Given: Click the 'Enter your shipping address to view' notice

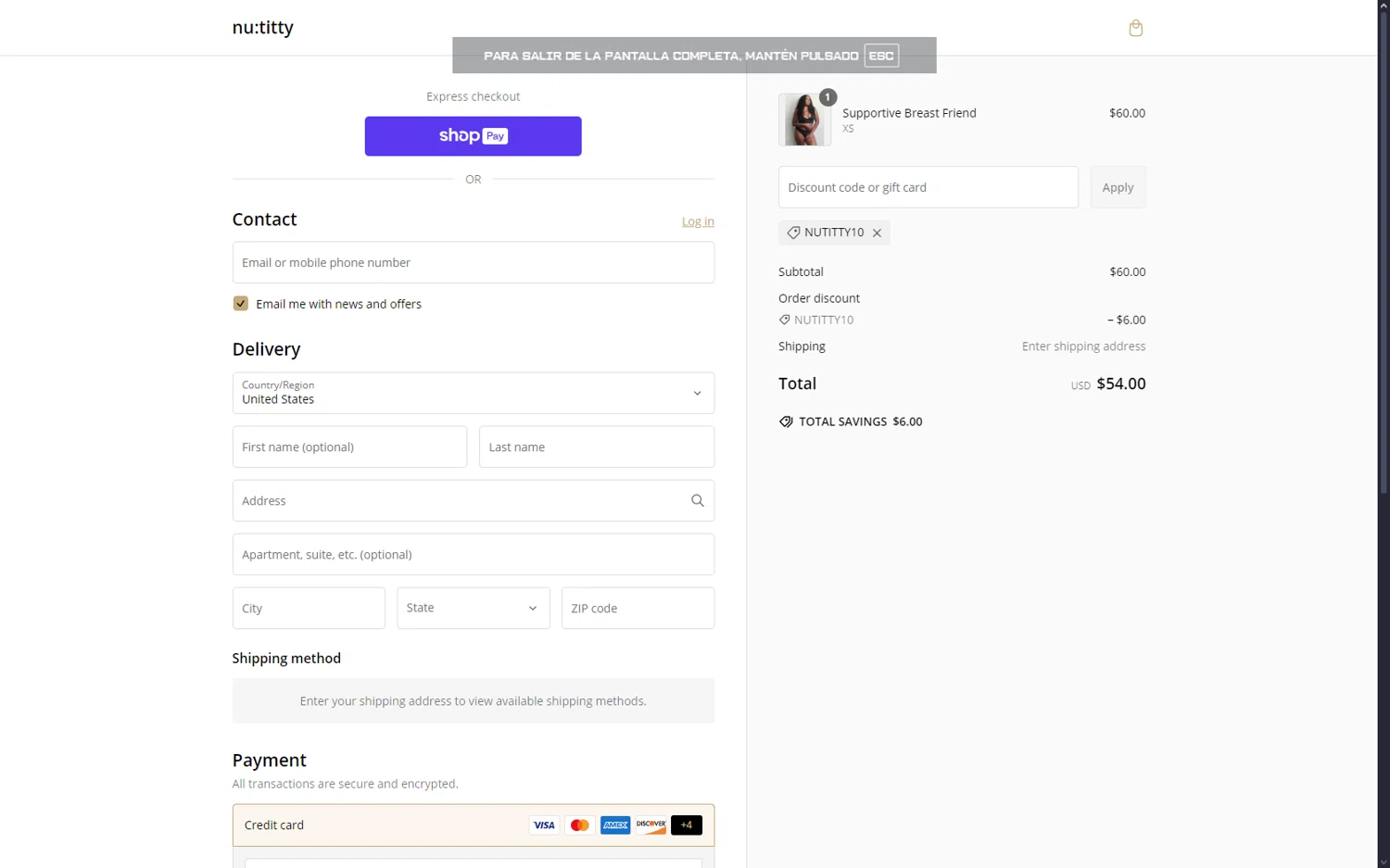Looking at the screenshot, I should (473, 701).
